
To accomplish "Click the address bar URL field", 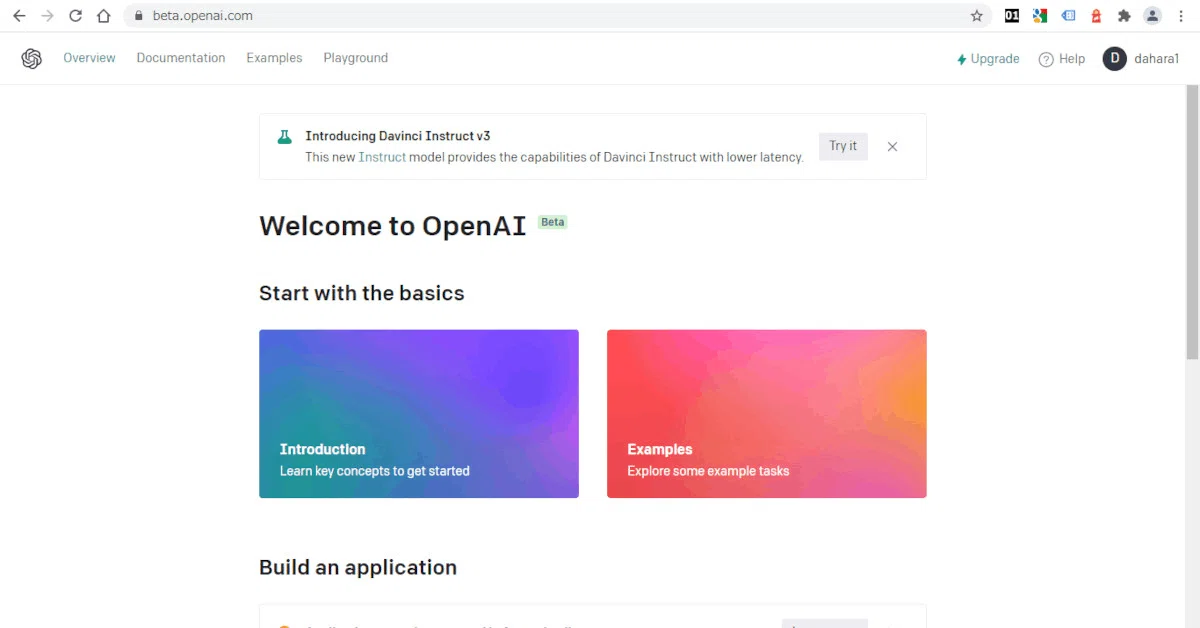I will pos(555,16).
